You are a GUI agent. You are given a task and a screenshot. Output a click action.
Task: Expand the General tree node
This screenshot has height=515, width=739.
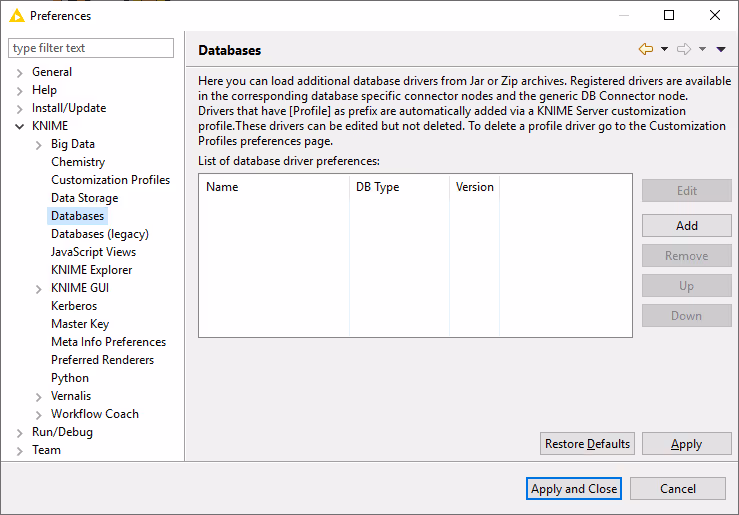pos(19,72)
